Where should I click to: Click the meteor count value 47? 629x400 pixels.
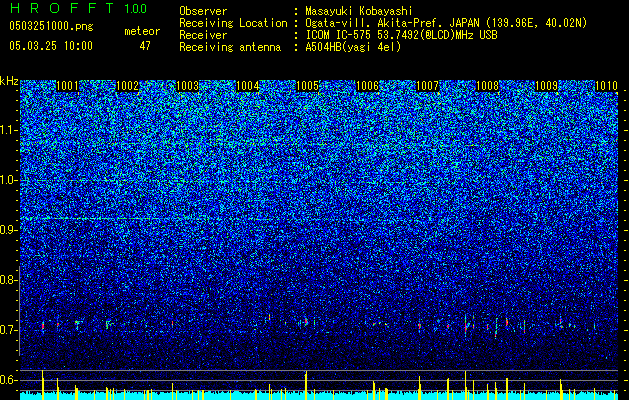pos(145,46)
